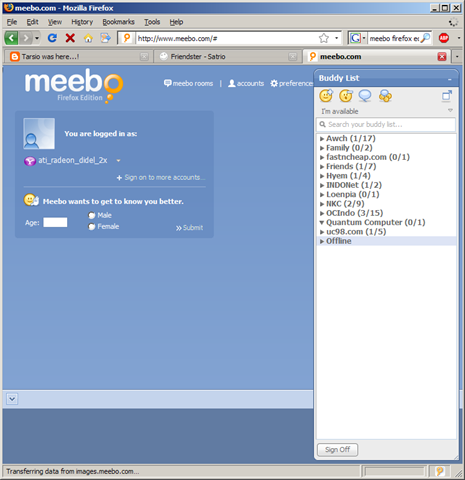Stop loading with the red X icon
This screenshot has height=480, width=465.
pos(70,38)
